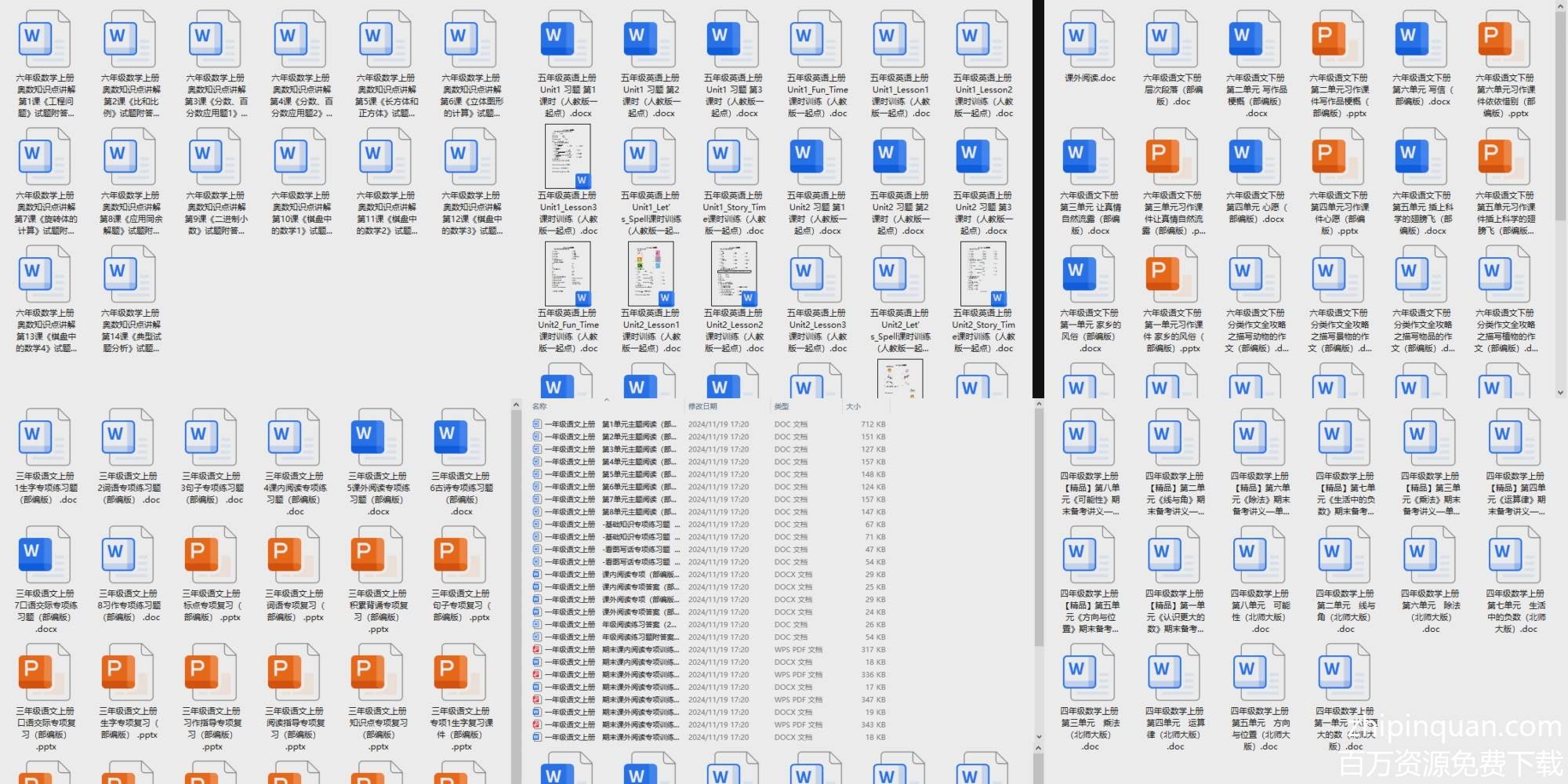
Task: Select 三年级语文上册 标点专项复习 pptx icon
Action: 211,555
